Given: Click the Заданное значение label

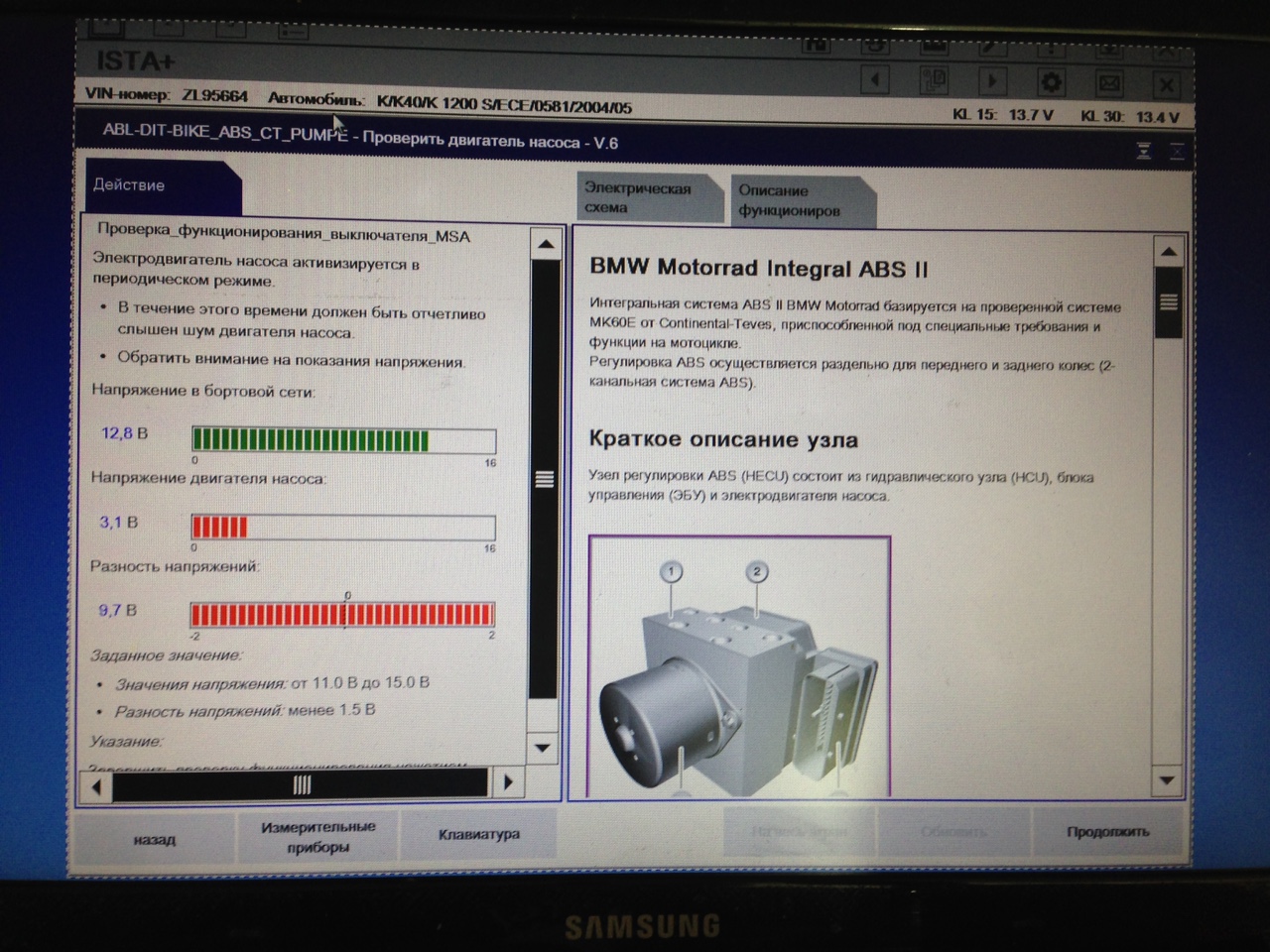Looking at the screenshot, I should pyautogui.click(x=166, y=655).
